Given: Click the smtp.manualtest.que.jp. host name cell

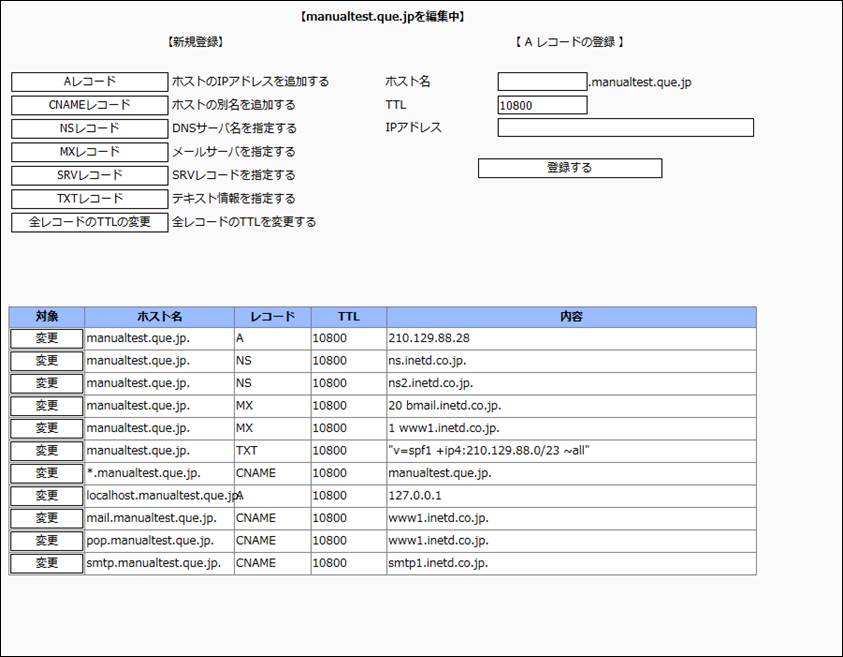Looking at the screenshot, I should [x=160, y=563].
